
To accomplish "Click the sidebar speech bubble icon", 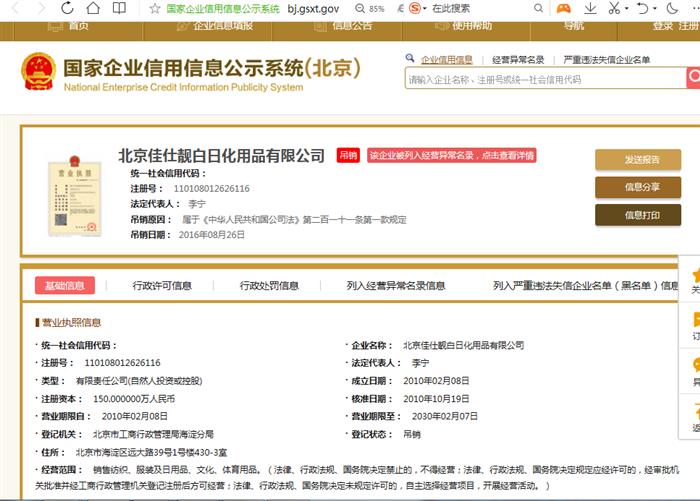I will (696, 364).
